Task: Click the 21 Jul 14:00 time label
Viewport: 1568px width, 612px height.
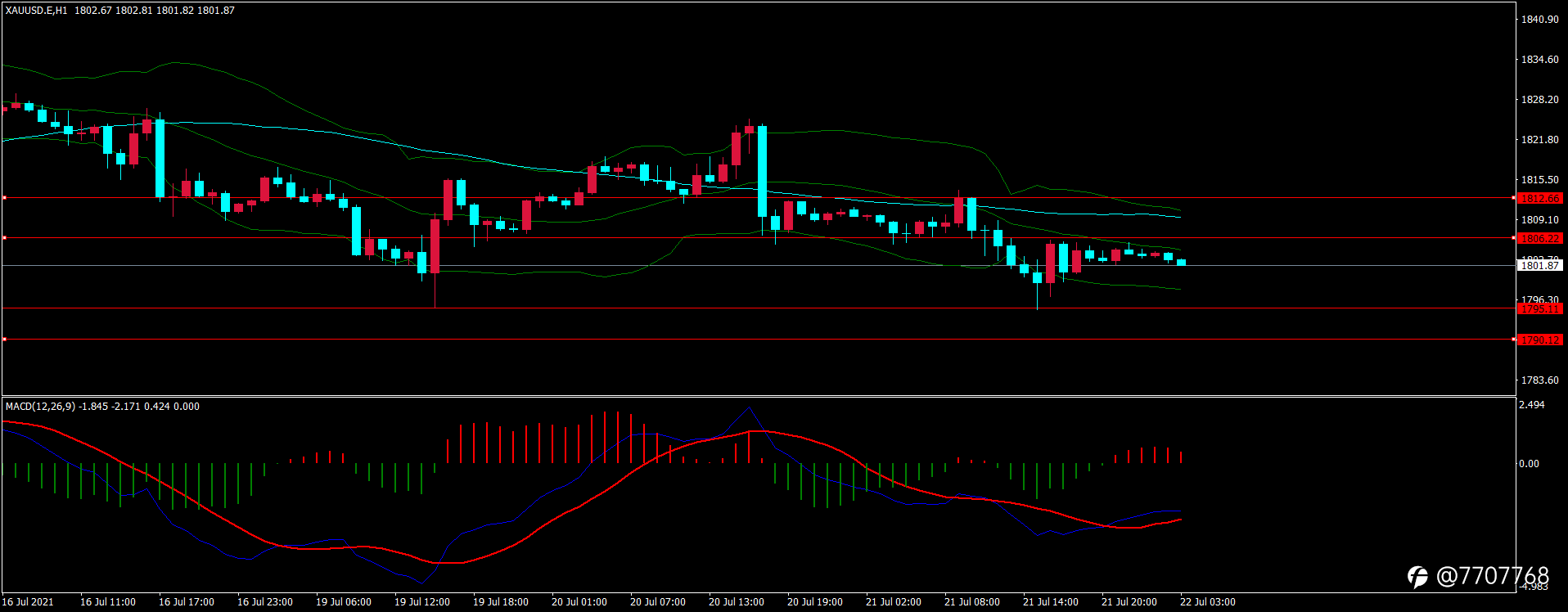Action: point(1051,601)
